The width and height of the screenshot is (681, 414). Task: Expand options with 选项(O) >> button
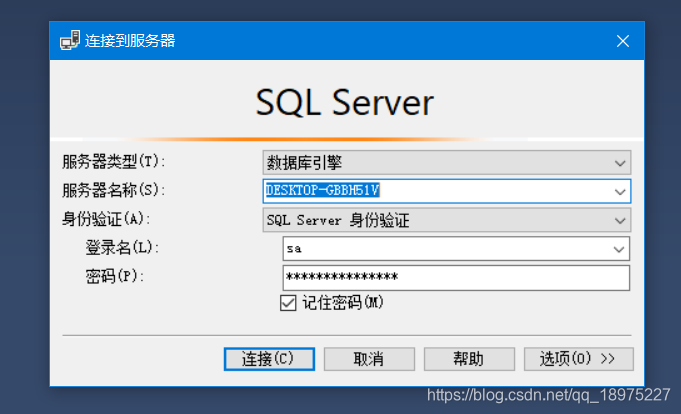click(579, 359)
